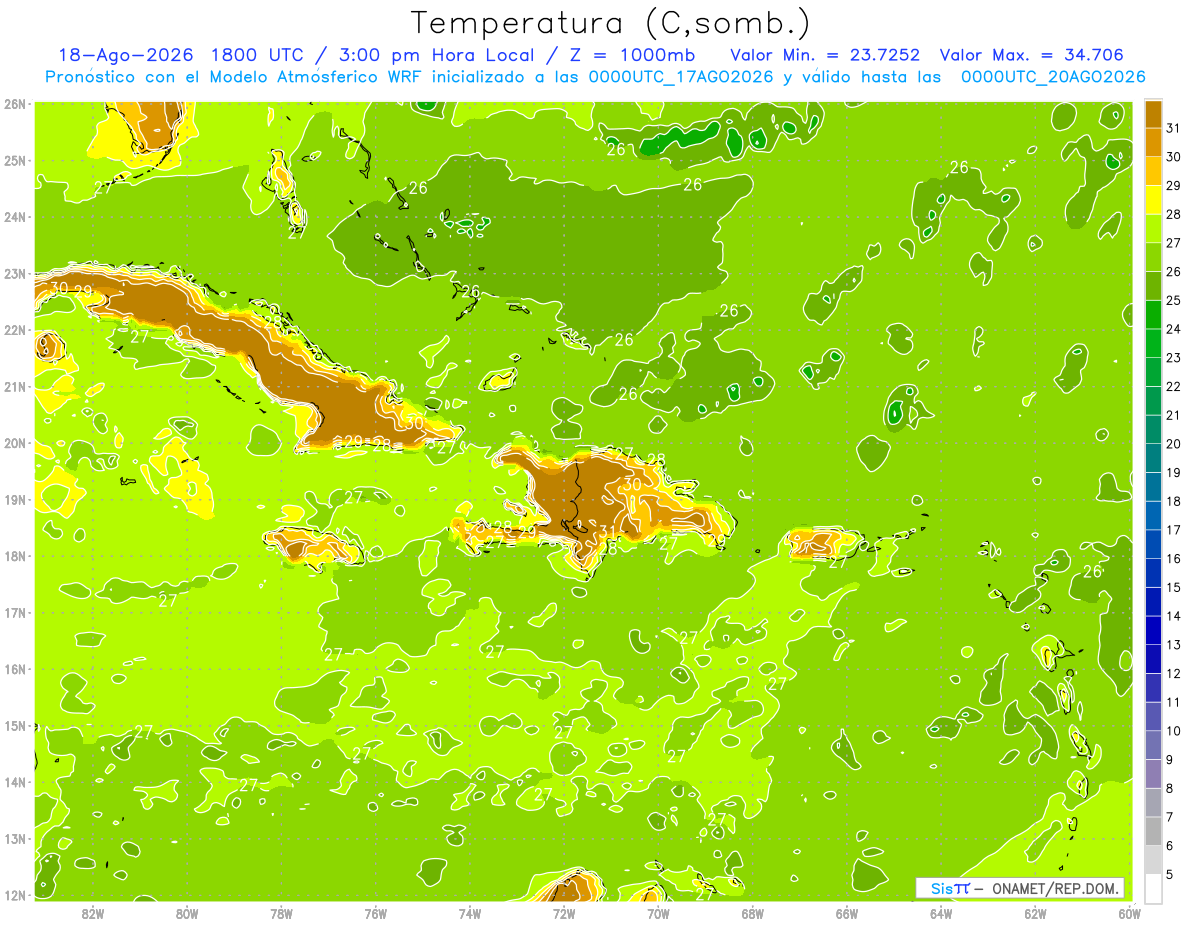Click the "Valor Min. = 23.7252" value
1200x927 pixels.
point(825,55)
